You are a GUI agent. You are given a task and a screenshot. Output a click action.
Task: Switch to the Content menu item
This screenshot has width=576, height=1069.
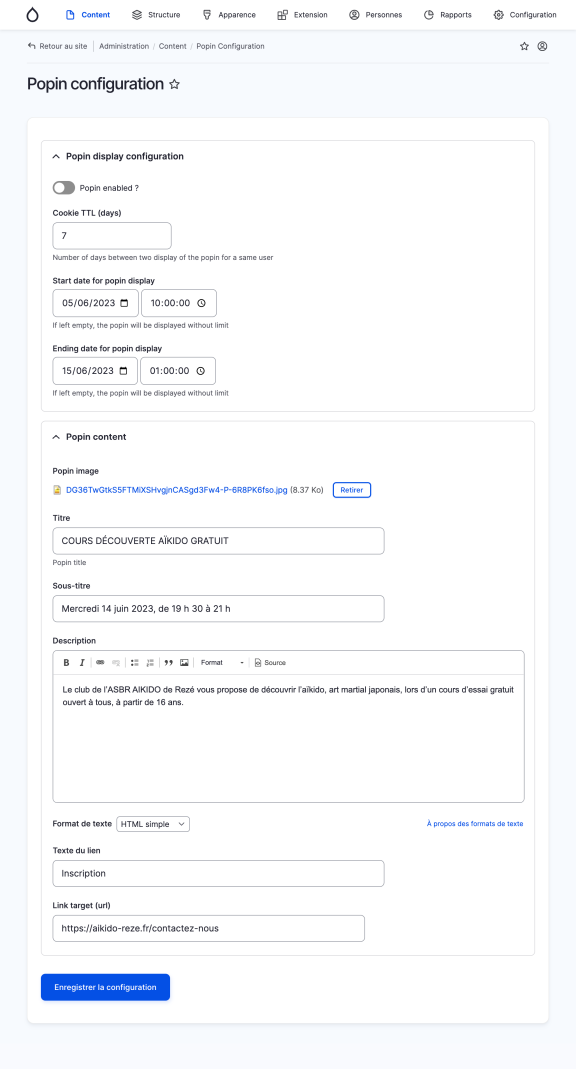(x=96, y=15)
